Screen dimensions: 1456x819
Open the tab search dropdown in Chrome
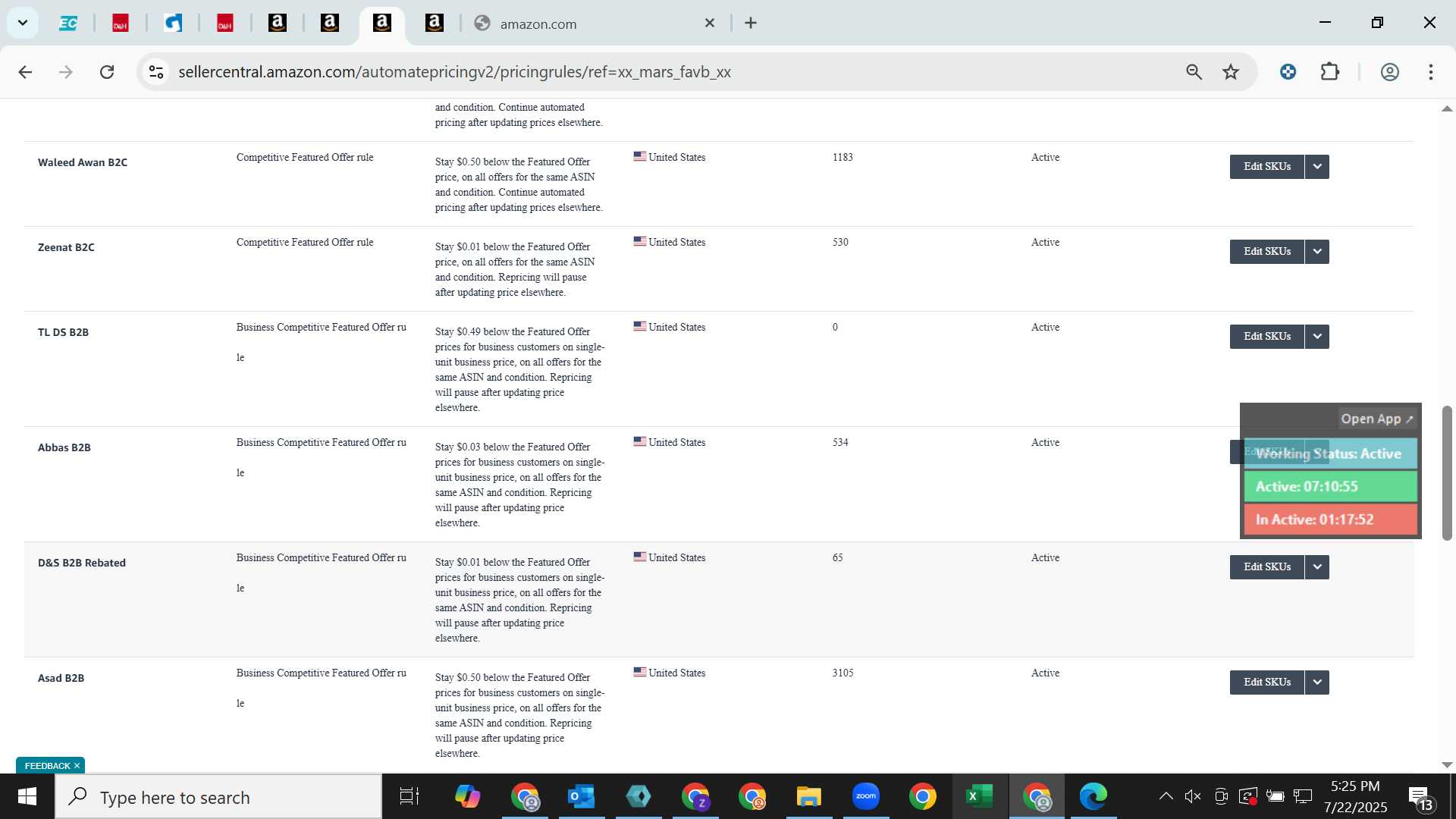(23, 23)
